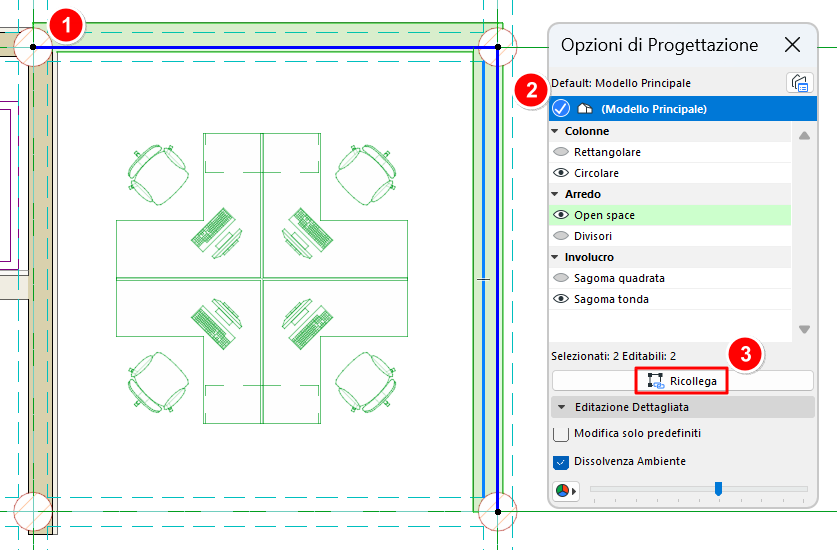Click the Ricollega button
Image resolution: width=837 pixels, height=550 pixels.
(x=682, y=381)
